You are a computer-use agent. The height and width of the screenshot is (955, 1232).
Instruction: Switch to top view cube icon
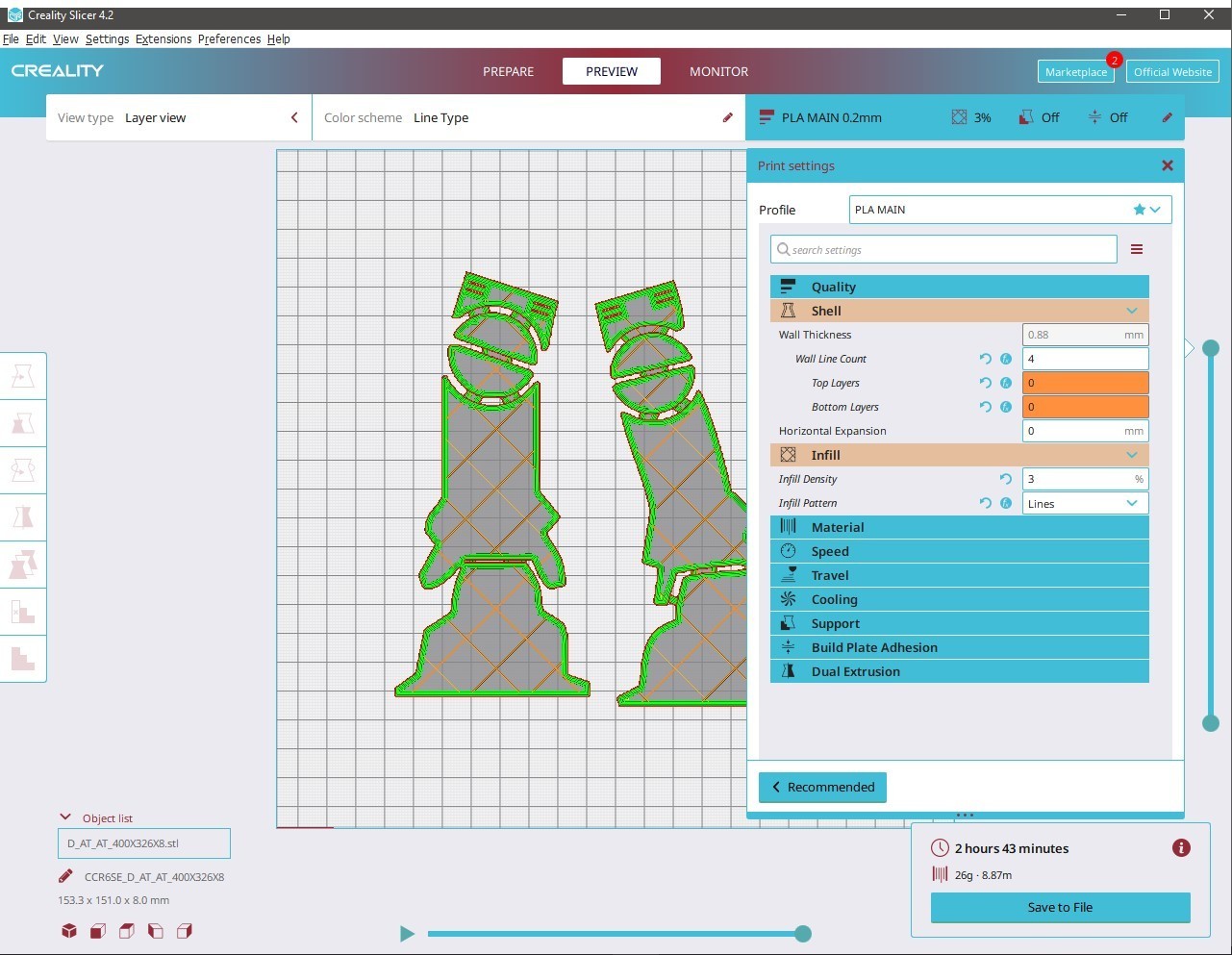(127, 931)
